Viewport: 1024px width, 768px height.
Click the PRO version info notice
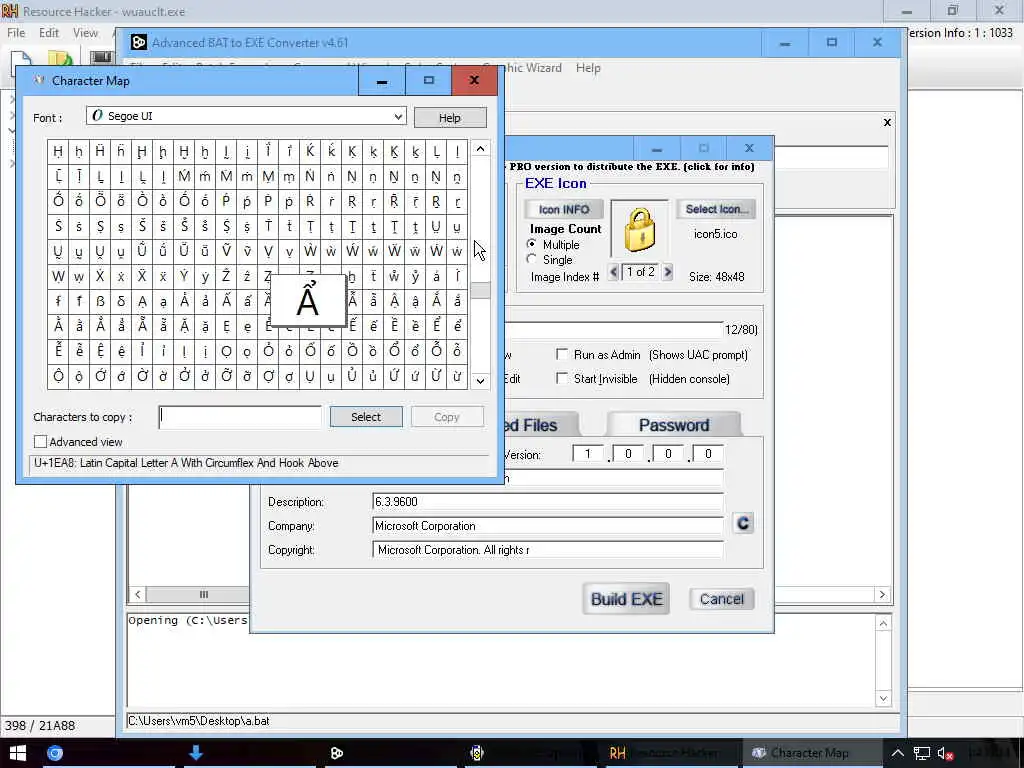pos(632,167)
